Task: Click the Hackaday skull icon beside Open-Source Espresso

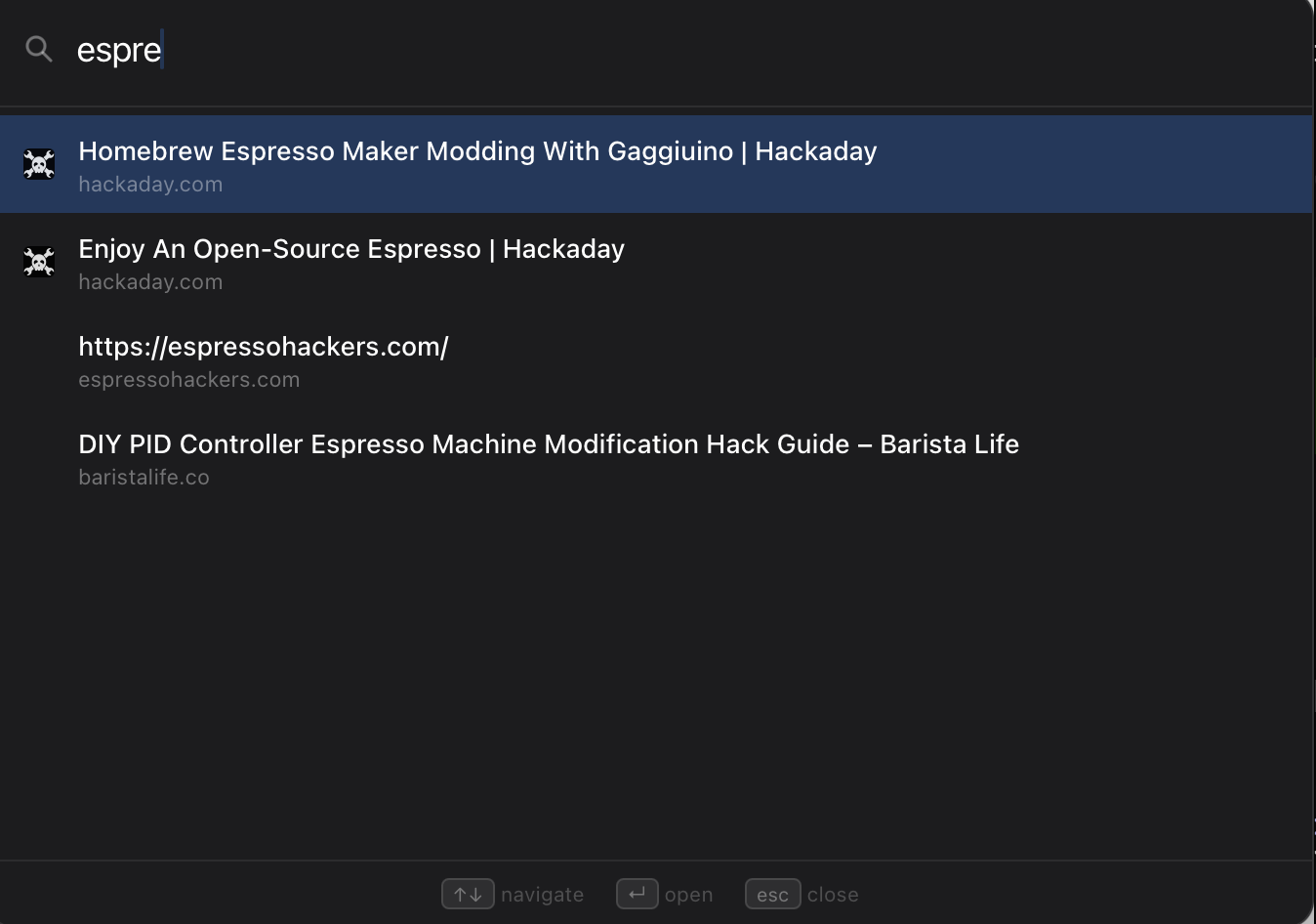Action: (39, 262)
